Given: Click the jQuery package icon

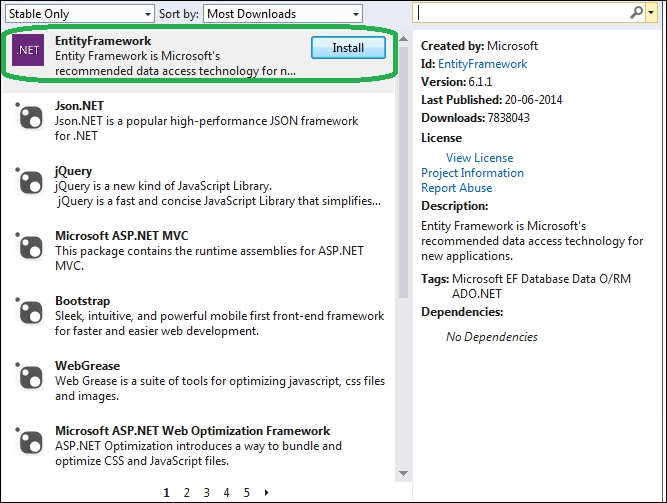Looking at the screenshot, I should point(29,180).
